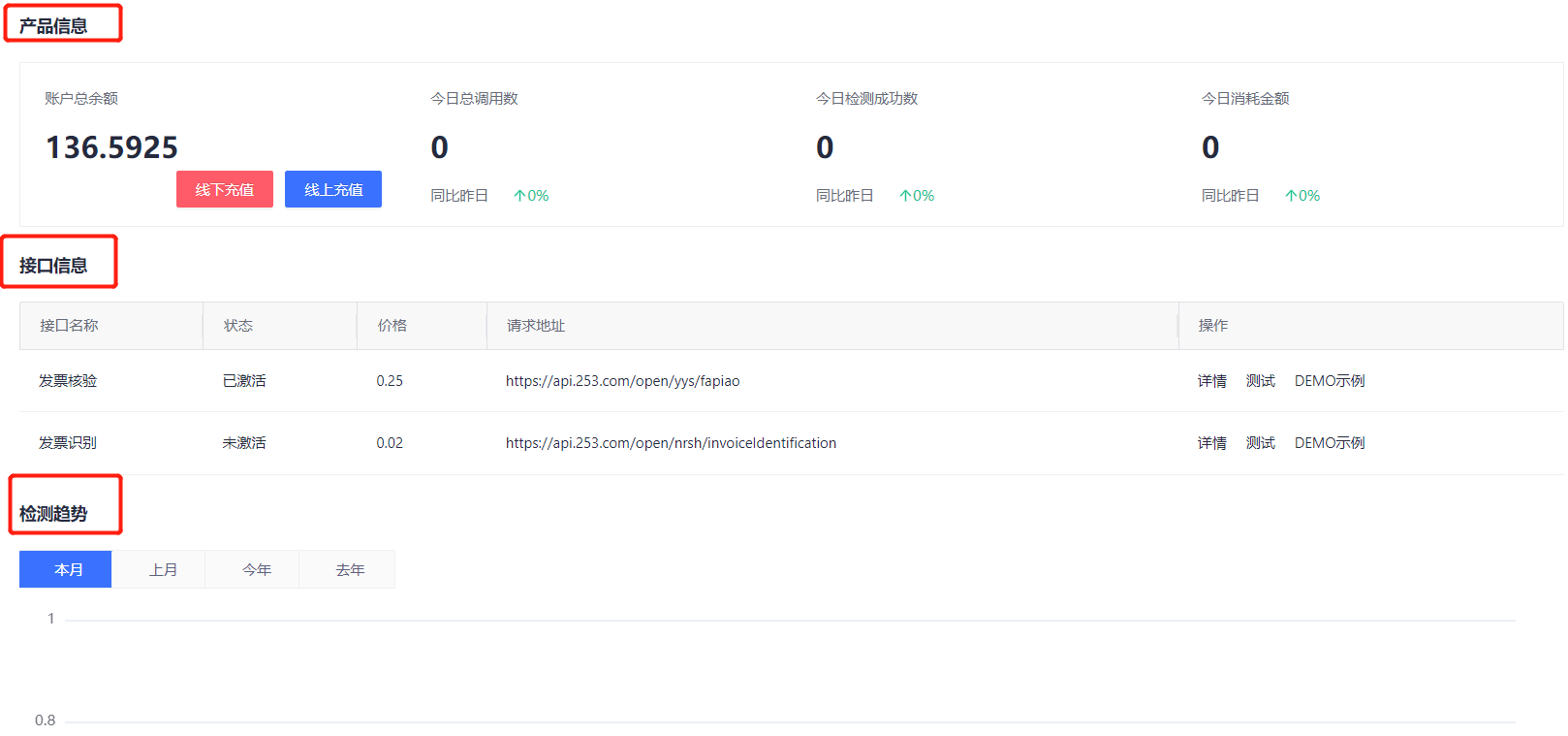Run 测试 for the 发票识别 interface
The height and width of the screenshot is (736, 1568).
point(1260,443)
